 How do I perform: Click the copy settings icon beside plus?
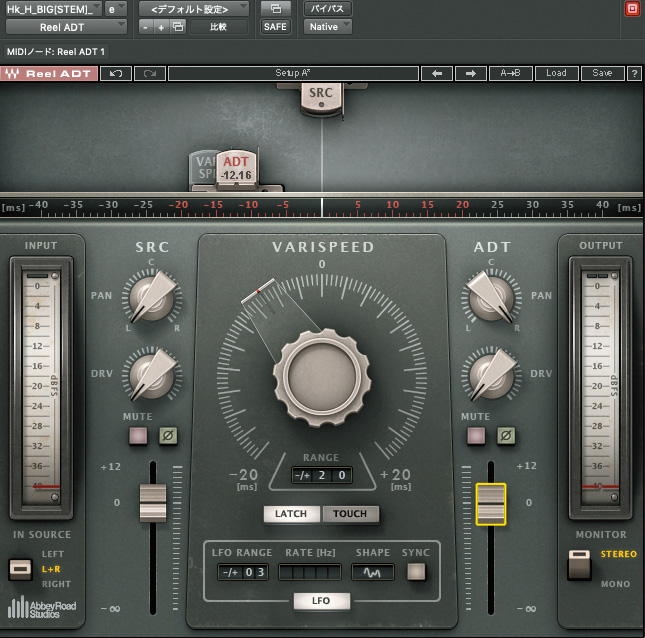point(178,27)
